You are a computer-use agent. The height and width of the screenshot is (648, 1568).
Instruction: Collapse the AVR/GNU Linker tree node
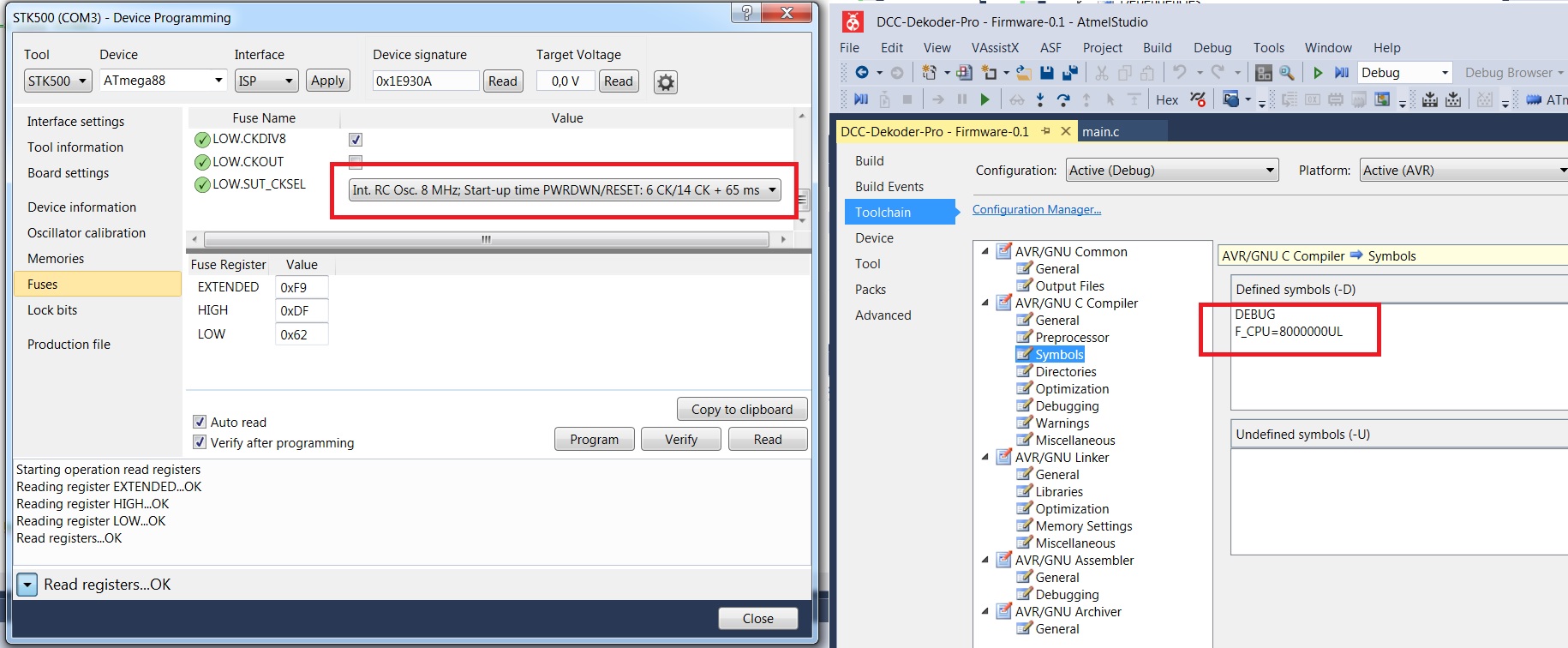click(x=985, y=457)
